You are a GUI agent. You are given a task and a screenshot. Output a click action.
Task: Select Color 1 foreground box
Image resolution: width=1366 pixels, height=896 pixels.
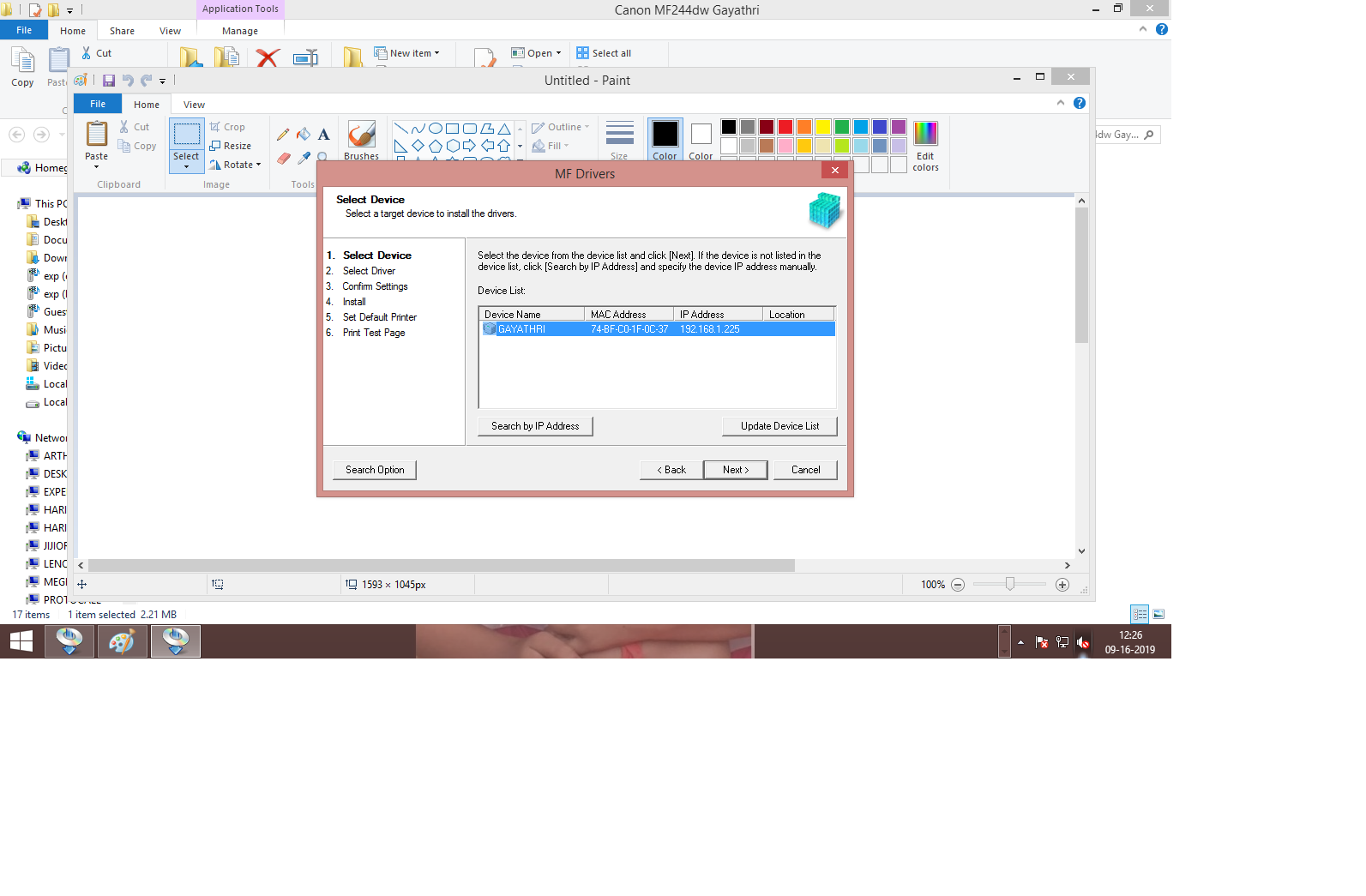pyautogui.click(x=665, y=140)
